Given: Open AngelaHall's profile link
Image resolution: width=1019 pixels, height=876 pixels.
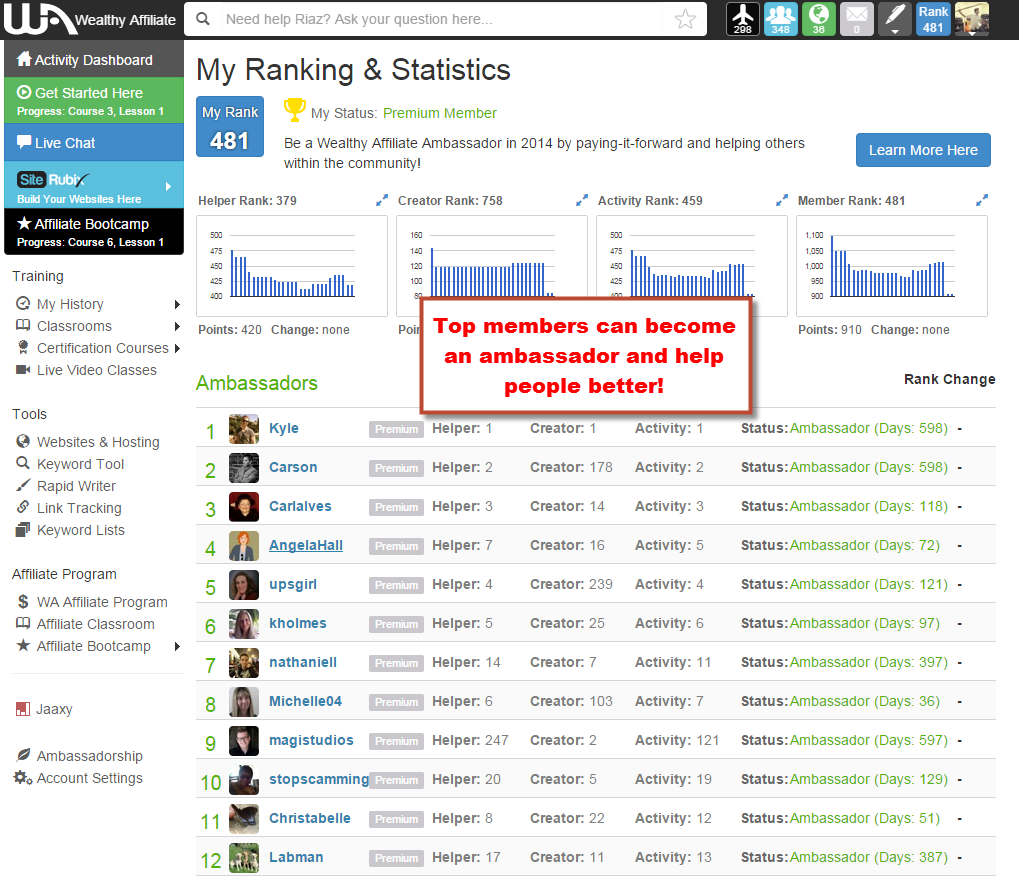Looking at the screenshot, I should click(x=306, y=545).
